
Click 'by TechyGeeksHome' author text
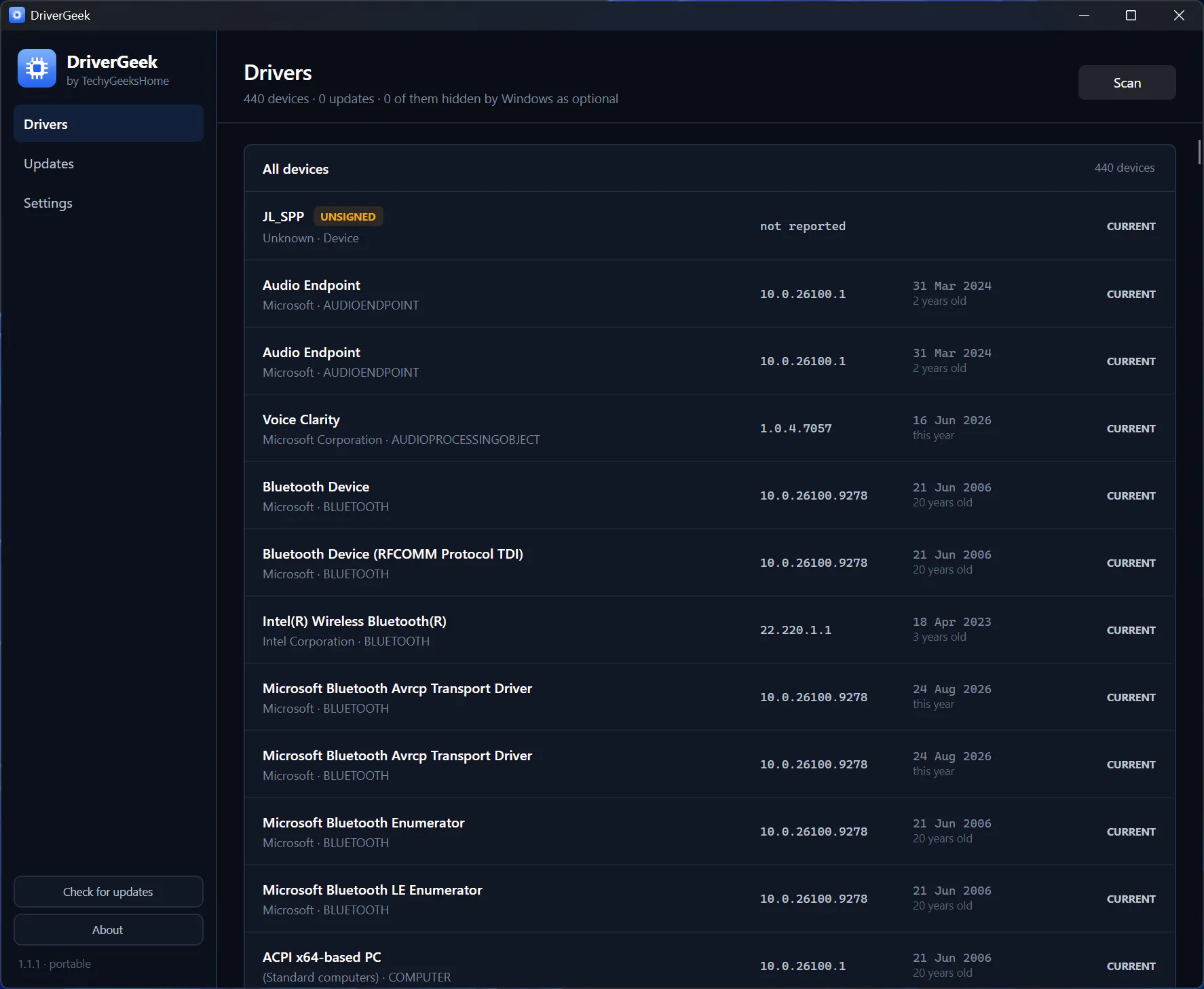[117, 81]
